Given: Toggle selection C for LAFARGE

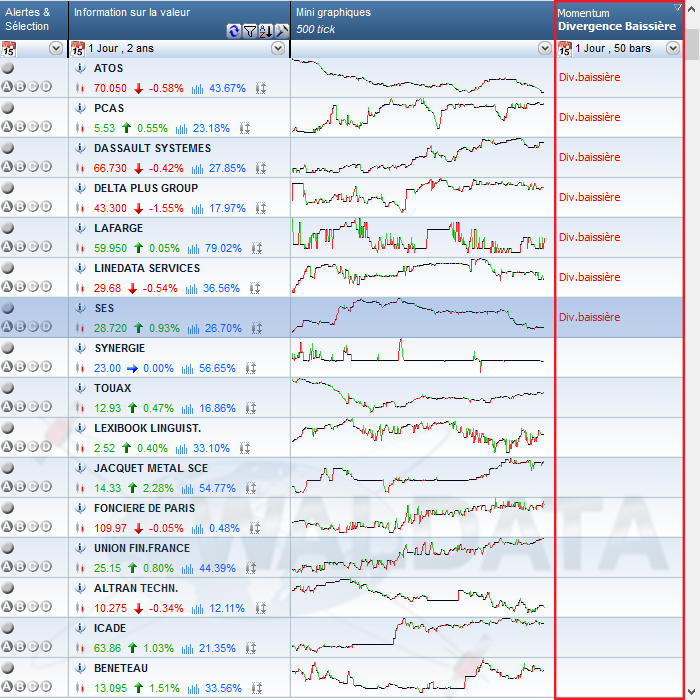Looking at the screenshot, I should click(x=33, y=246).
